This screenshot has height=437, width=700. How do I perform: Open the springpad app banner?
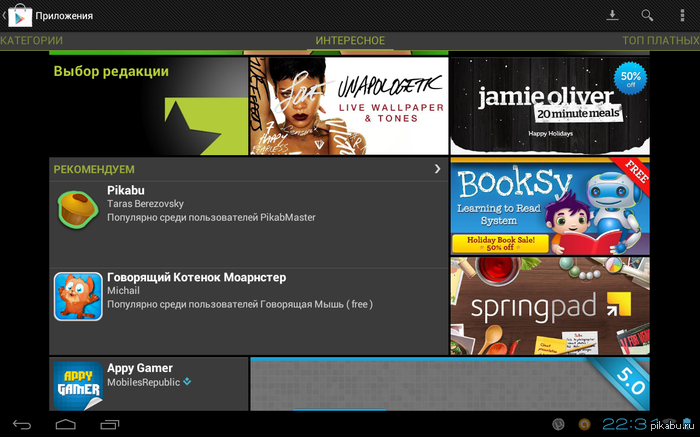550,306
